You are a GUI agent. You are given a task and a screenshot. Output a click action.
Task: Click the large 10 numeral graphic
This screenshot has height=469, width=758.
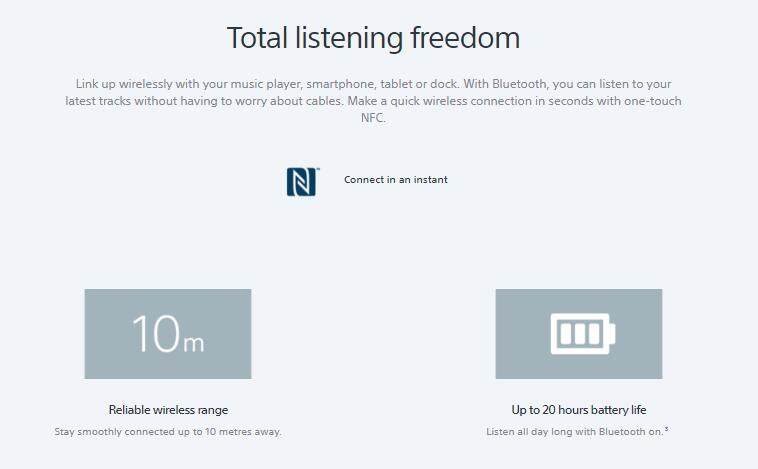tap(156, 334)
